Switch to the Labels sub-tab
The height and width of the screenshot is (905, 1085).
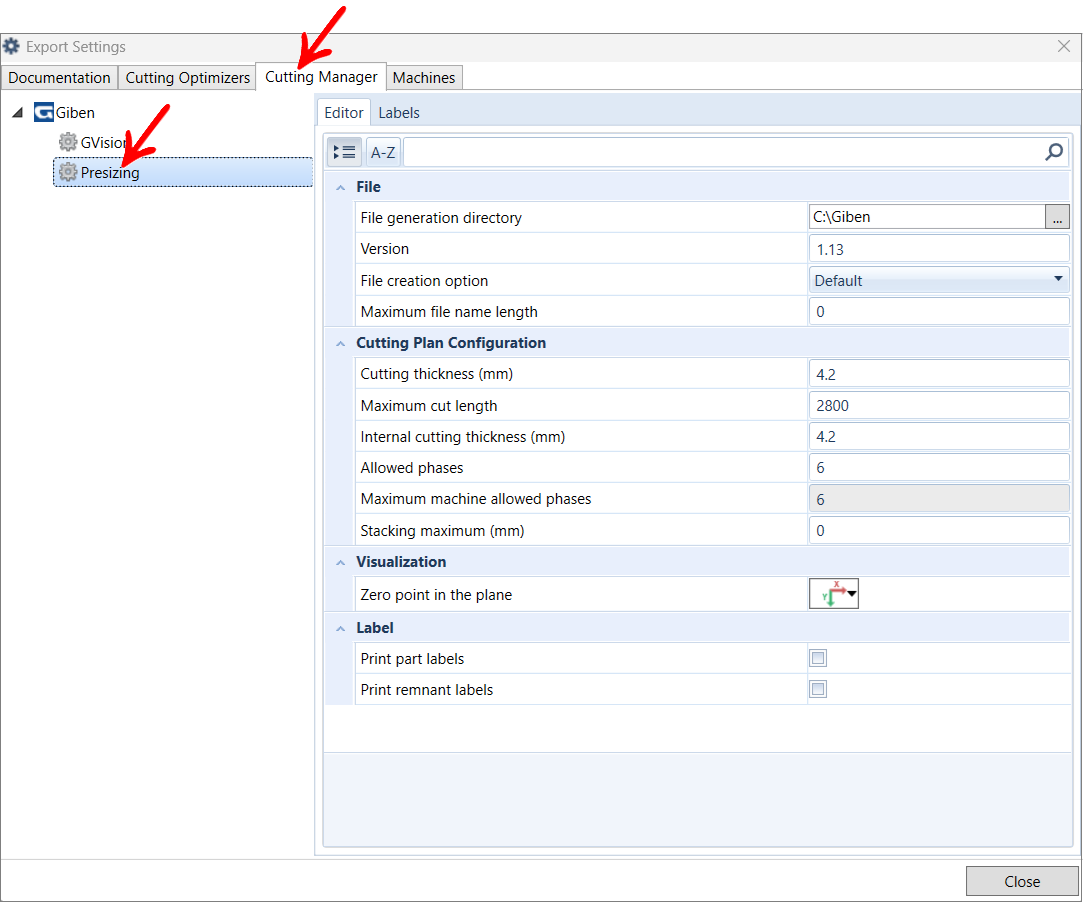point(399,113)
